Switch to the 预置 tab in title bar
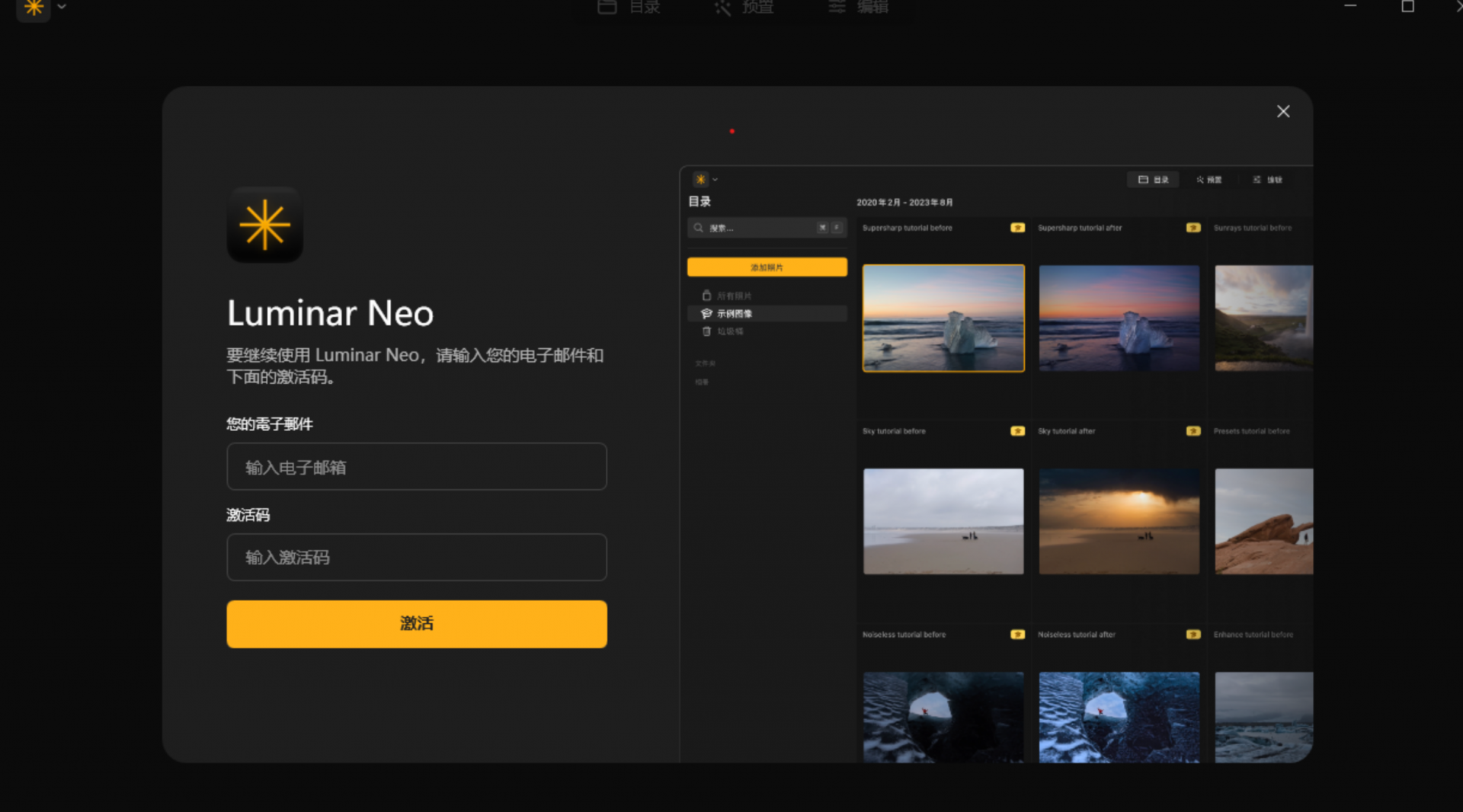 (x=744, y=7)
